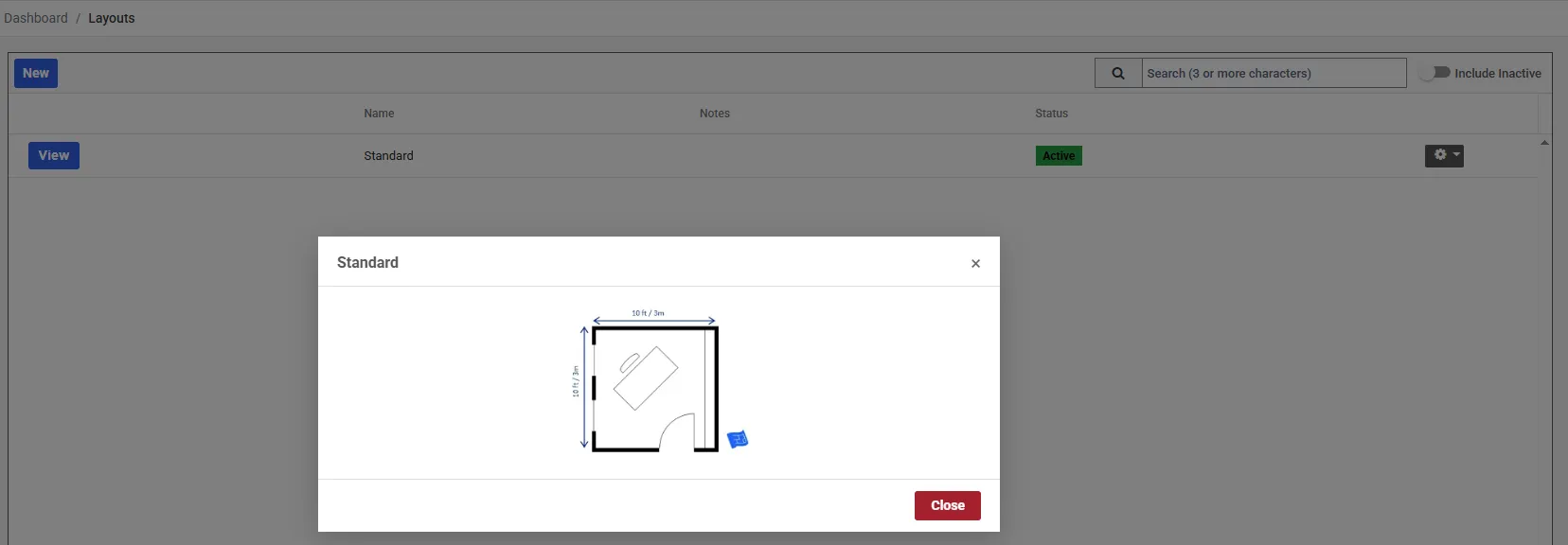Toggle the Include Inactive switch
The width and height of the screenshot is (1568, 545).
(x=1434, y=73)
